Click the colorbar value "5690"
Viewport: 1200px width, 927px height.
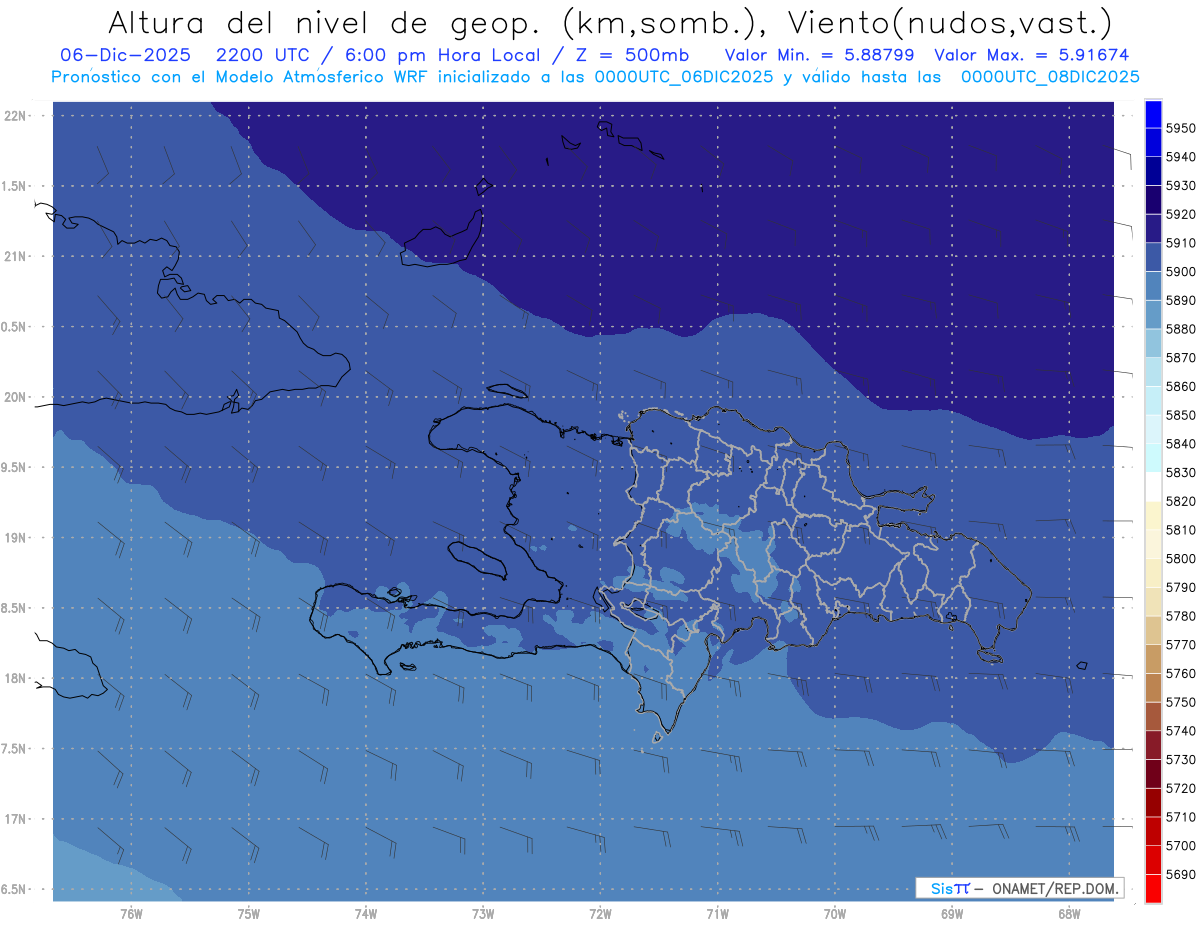1180,874
